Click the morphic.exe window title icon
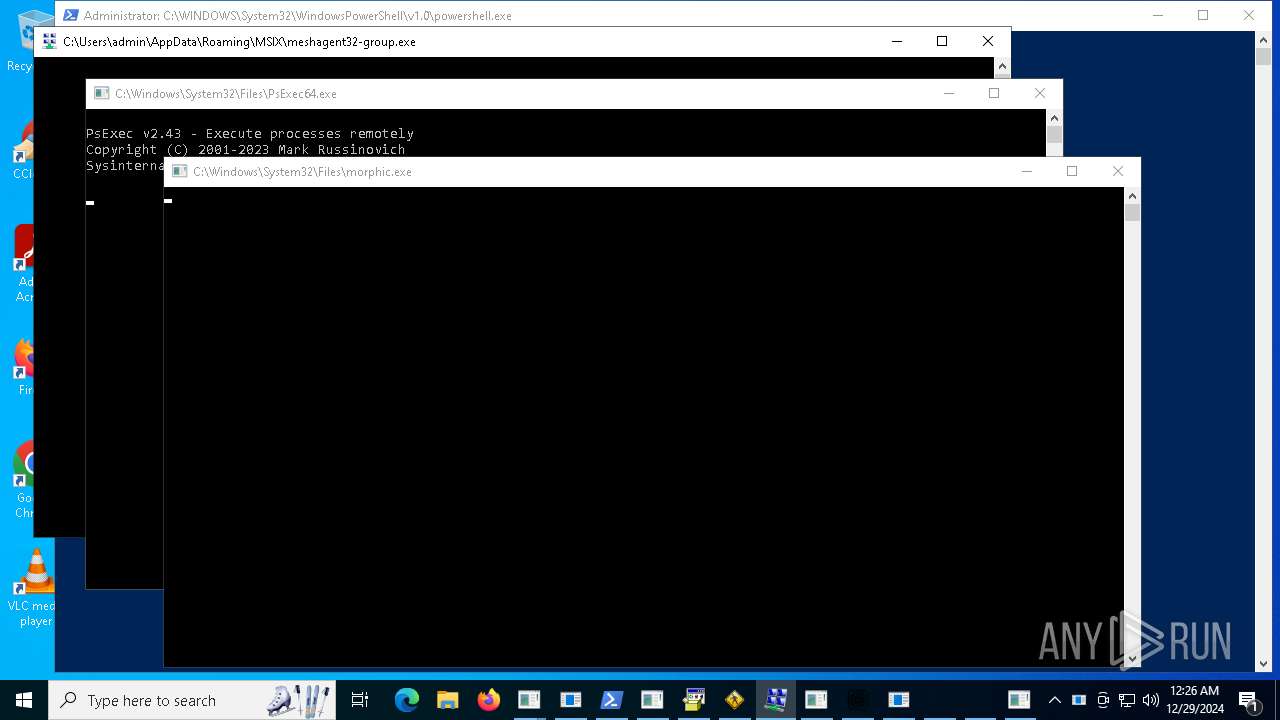 (x=179, y=172)
